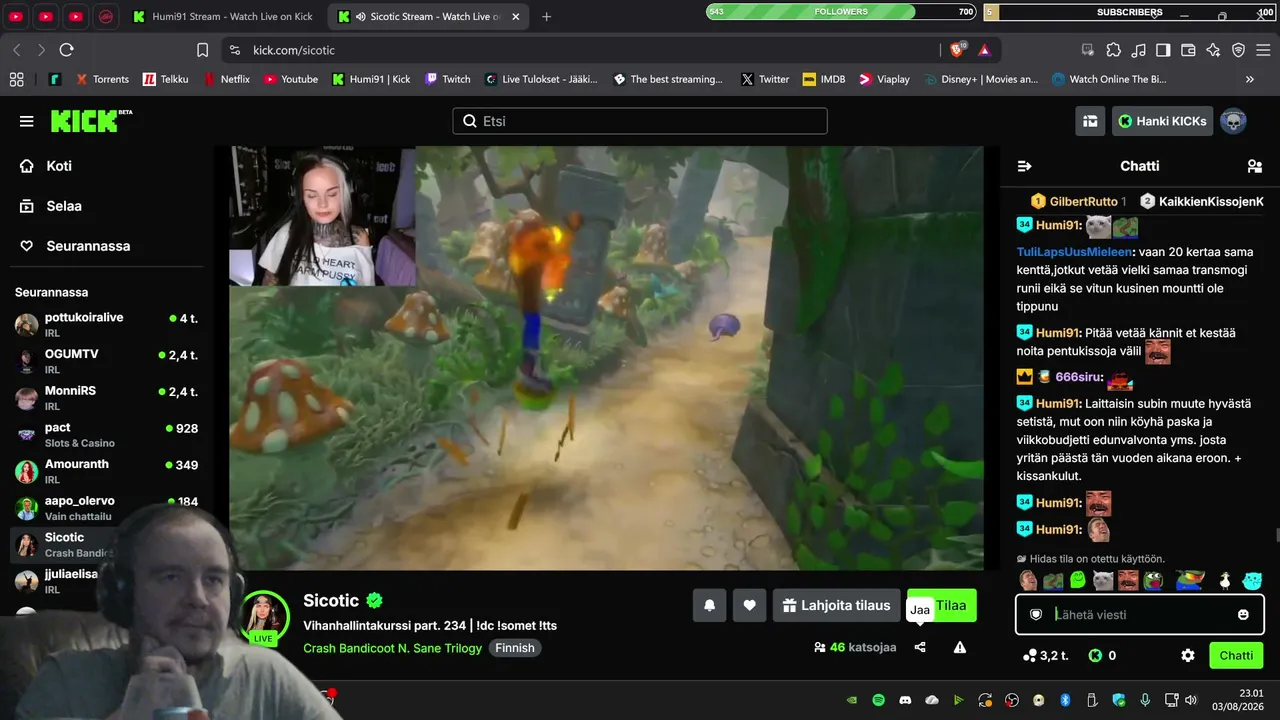Reload the page

tap(67, 50)
